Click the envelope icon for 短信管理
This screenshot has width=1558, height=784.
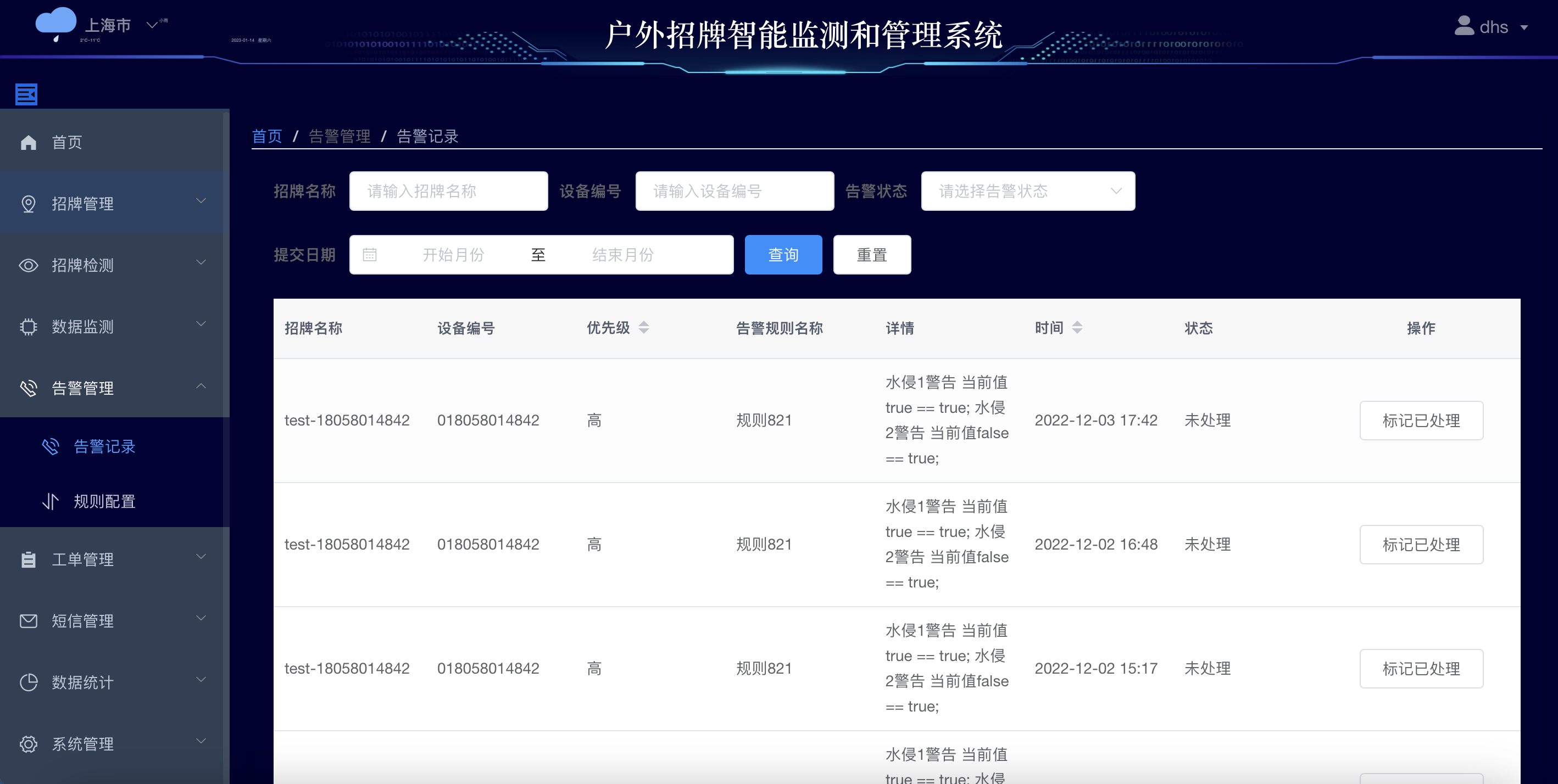(x=29, y=621)
